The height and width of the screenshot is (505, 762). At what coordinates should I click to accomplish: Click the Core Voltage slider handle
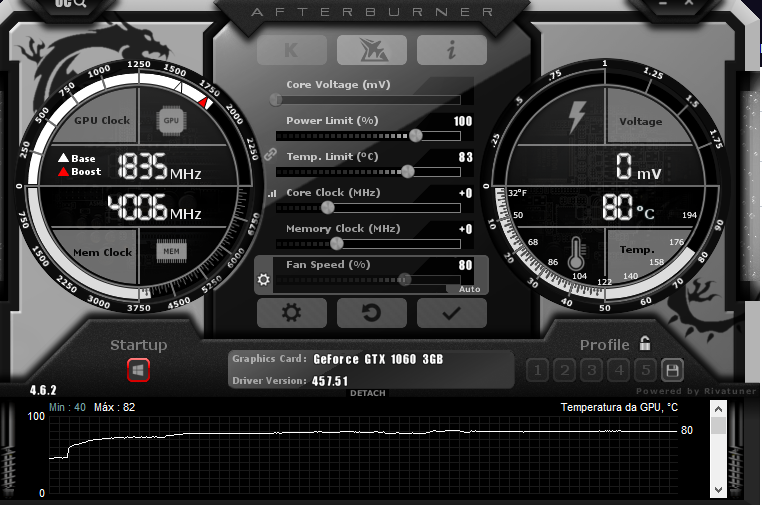[x=276, y=100]
